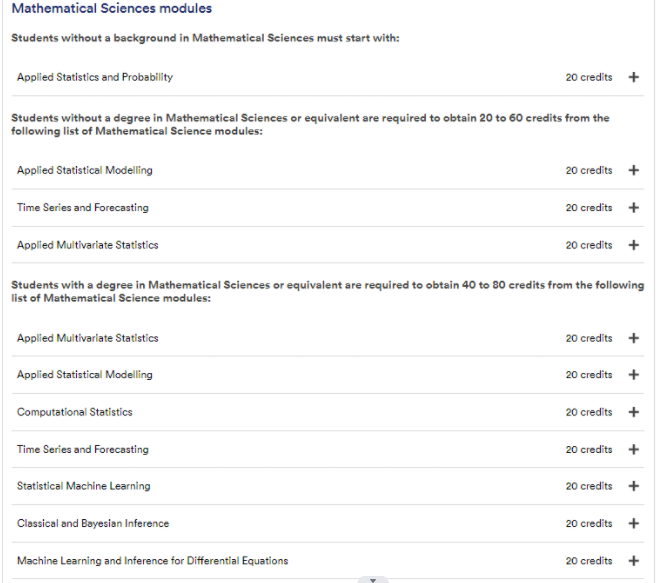
Task: Expand Time Series and Forecasting plus in 20 to 60 credits list
Action: pyautogui.click(x=633, y=208)
